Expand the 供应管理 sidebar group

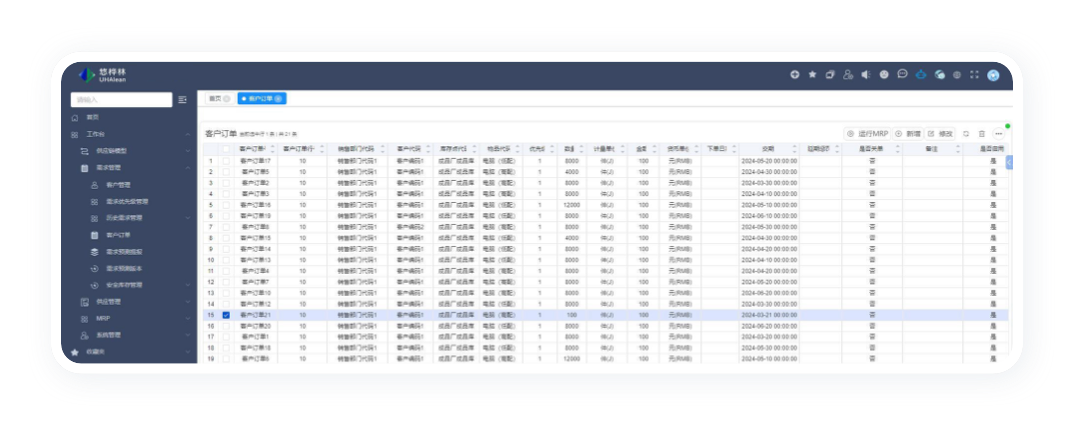click(188, 302)
